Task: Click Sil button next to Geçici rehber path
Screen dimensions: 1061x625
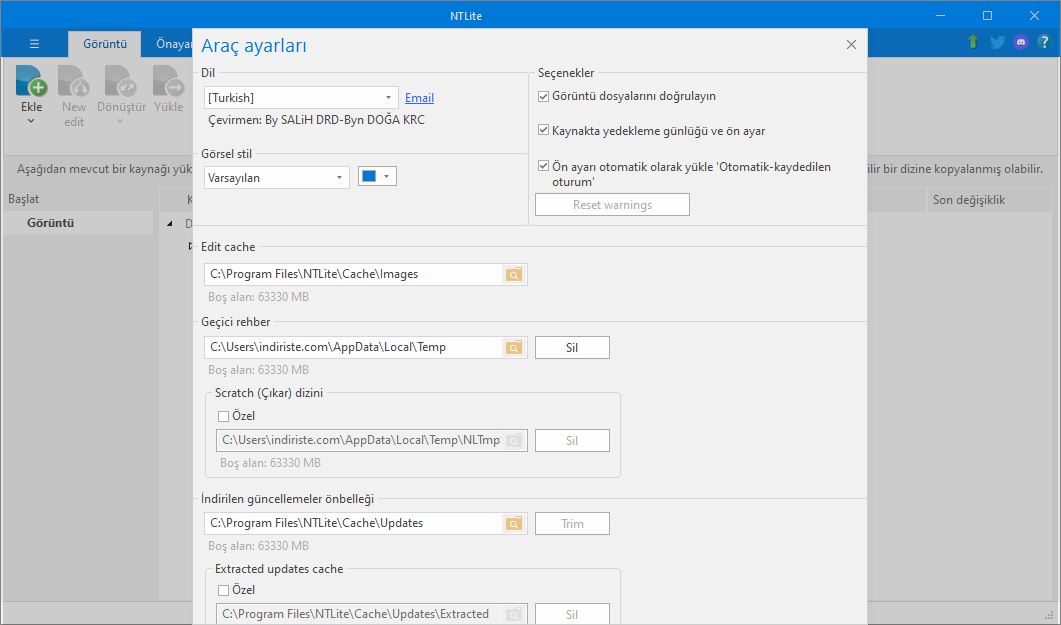Action: (x=572, y=348)
